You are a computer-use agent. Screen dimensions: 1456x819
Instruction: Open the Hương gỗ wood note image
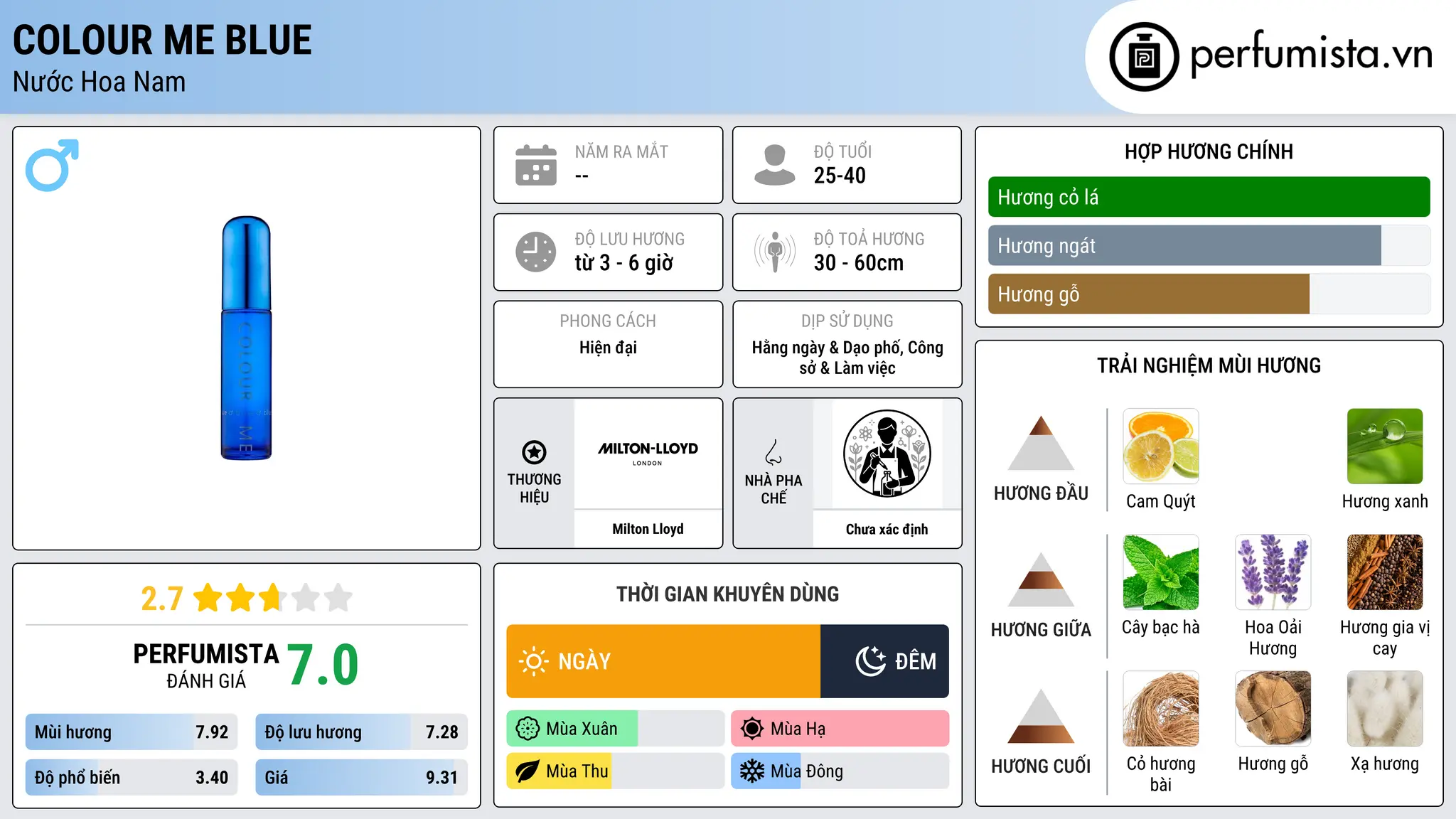pyautogui.click(x=1273, y=709)
